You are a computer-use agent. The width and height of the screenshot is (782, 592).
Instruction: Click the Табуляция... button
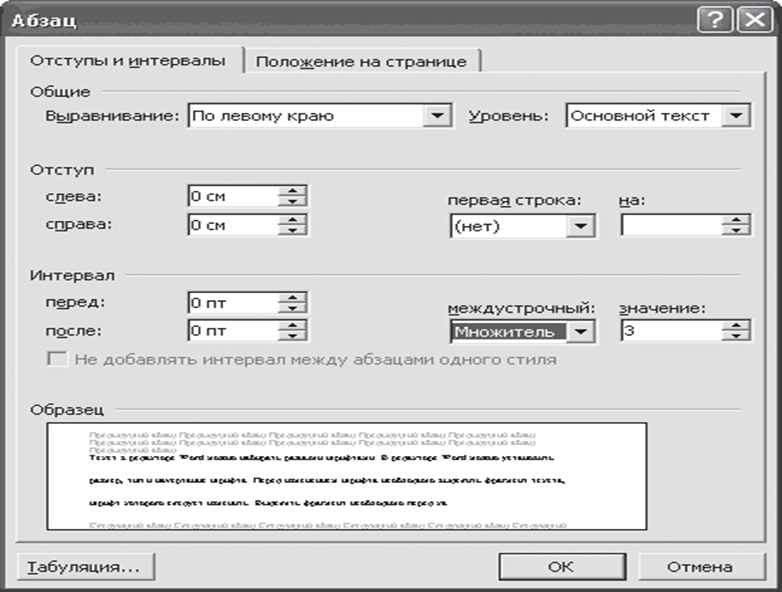(x=85, y=567)
